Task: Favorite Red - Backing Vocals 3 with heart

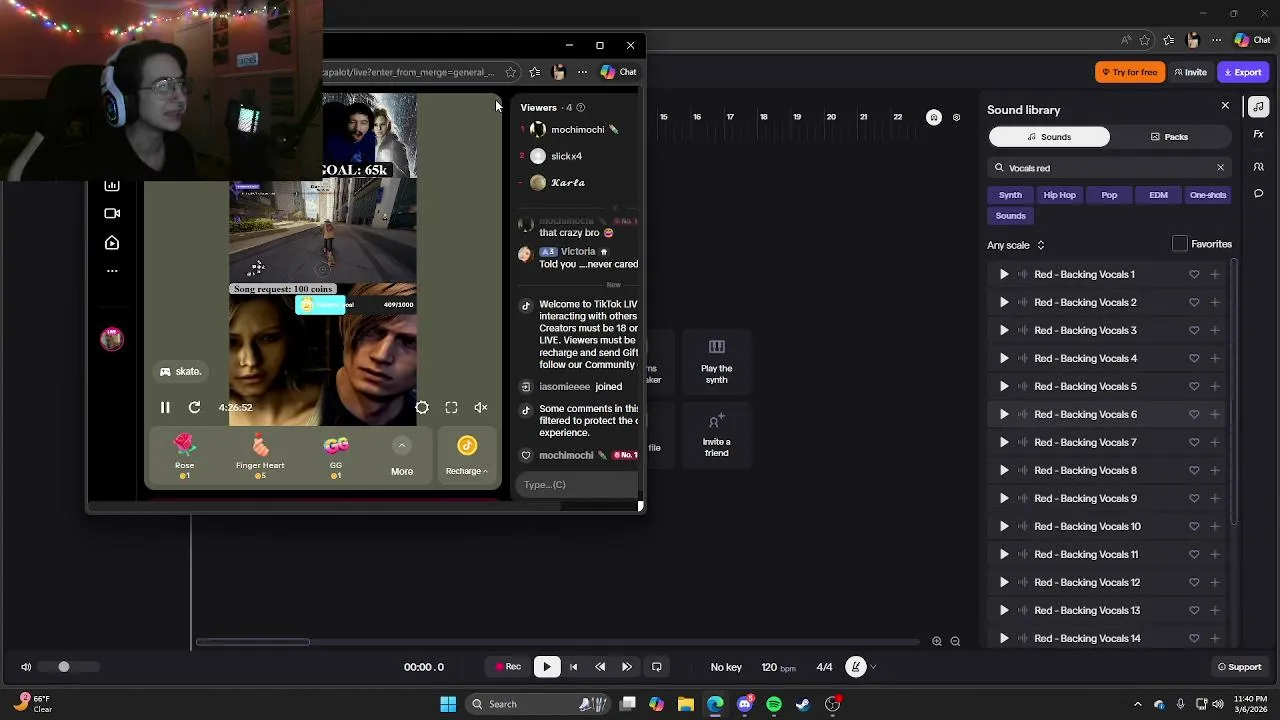Action: (x=1194, y=330)
